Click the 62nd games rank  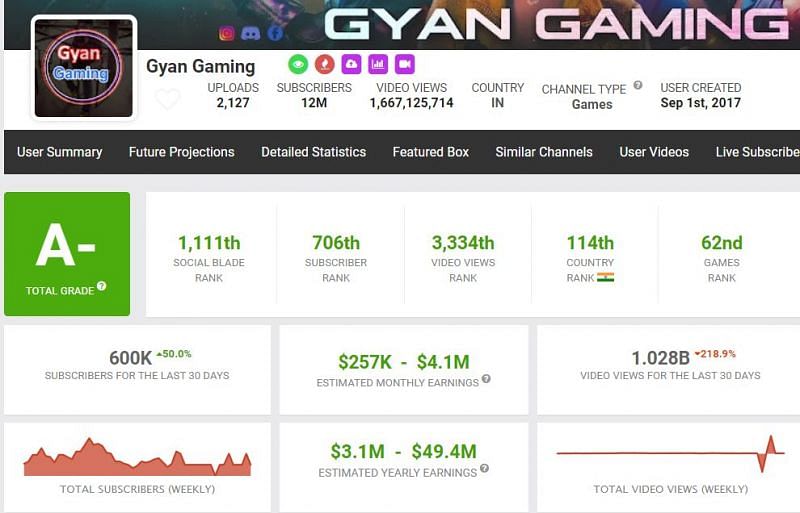[x=721, y=243]
